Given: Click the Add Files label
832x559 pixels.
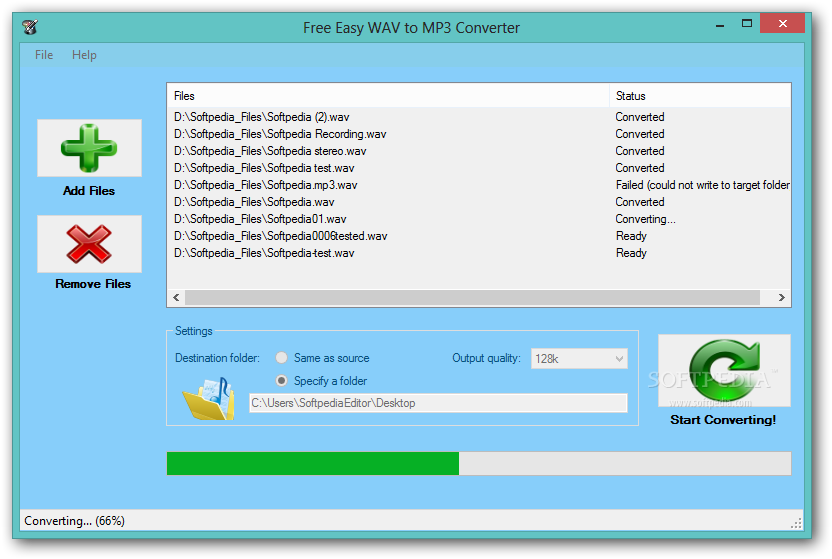Looking at the screenshot, I should (x=89, y=191).
